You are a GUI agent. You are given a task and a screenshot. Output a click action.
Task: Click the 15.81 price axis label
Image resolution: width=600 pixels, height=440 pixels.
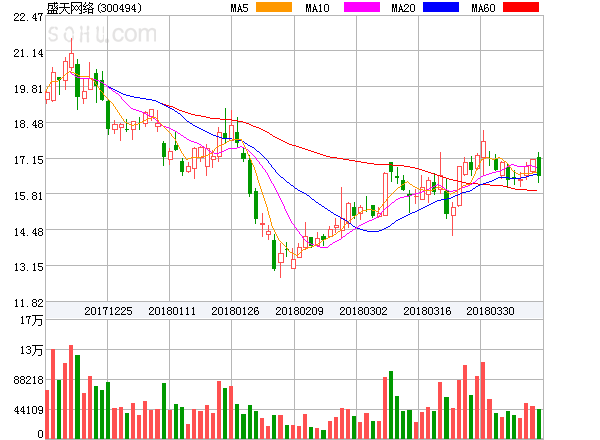pyautogui.click(x=28, y=196)
